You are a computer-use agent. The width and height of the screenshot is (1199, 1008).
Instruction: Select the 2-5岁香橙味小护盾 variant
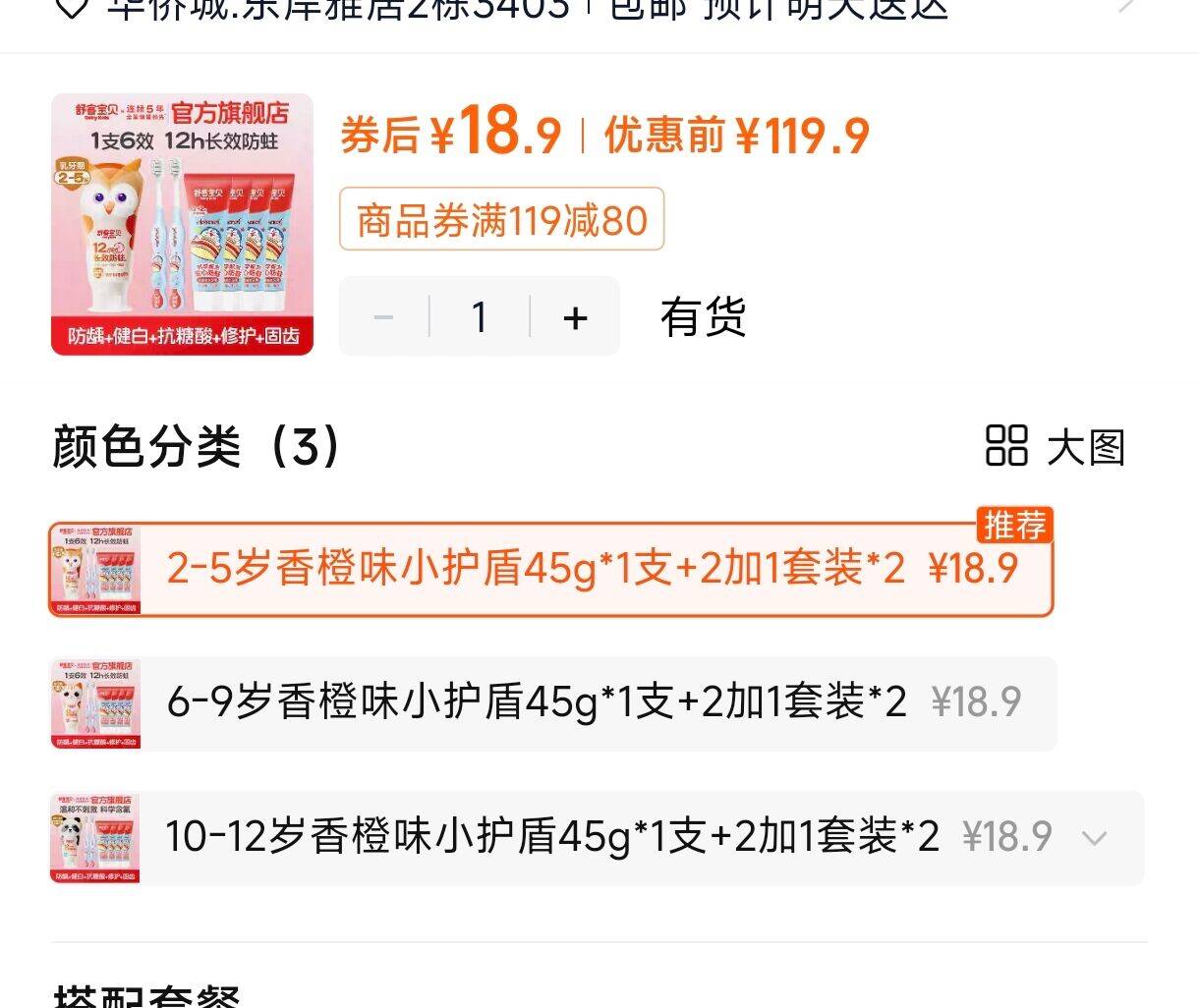(551, 570)
